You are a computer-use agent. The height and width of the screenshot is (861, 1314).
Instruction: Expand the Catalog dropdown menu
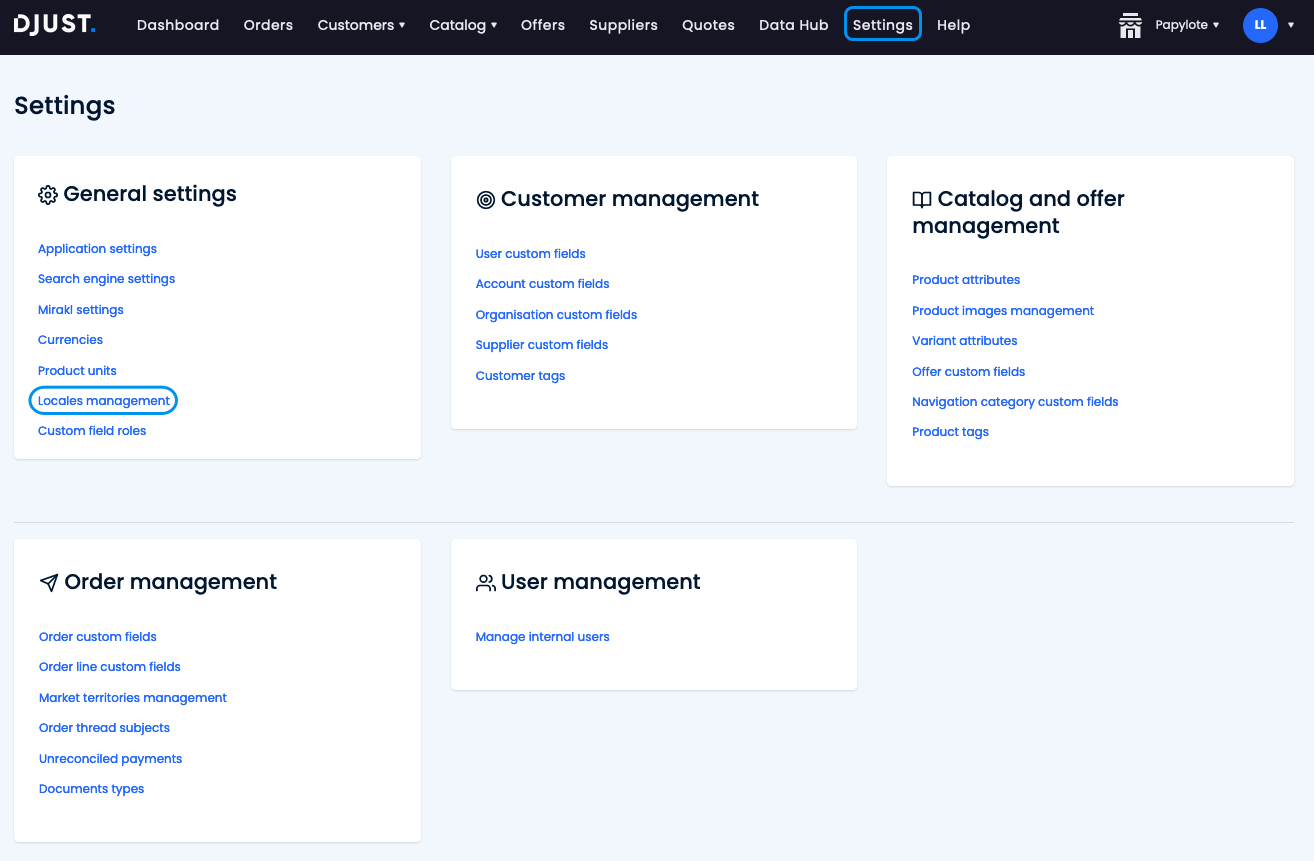[463, 25]
